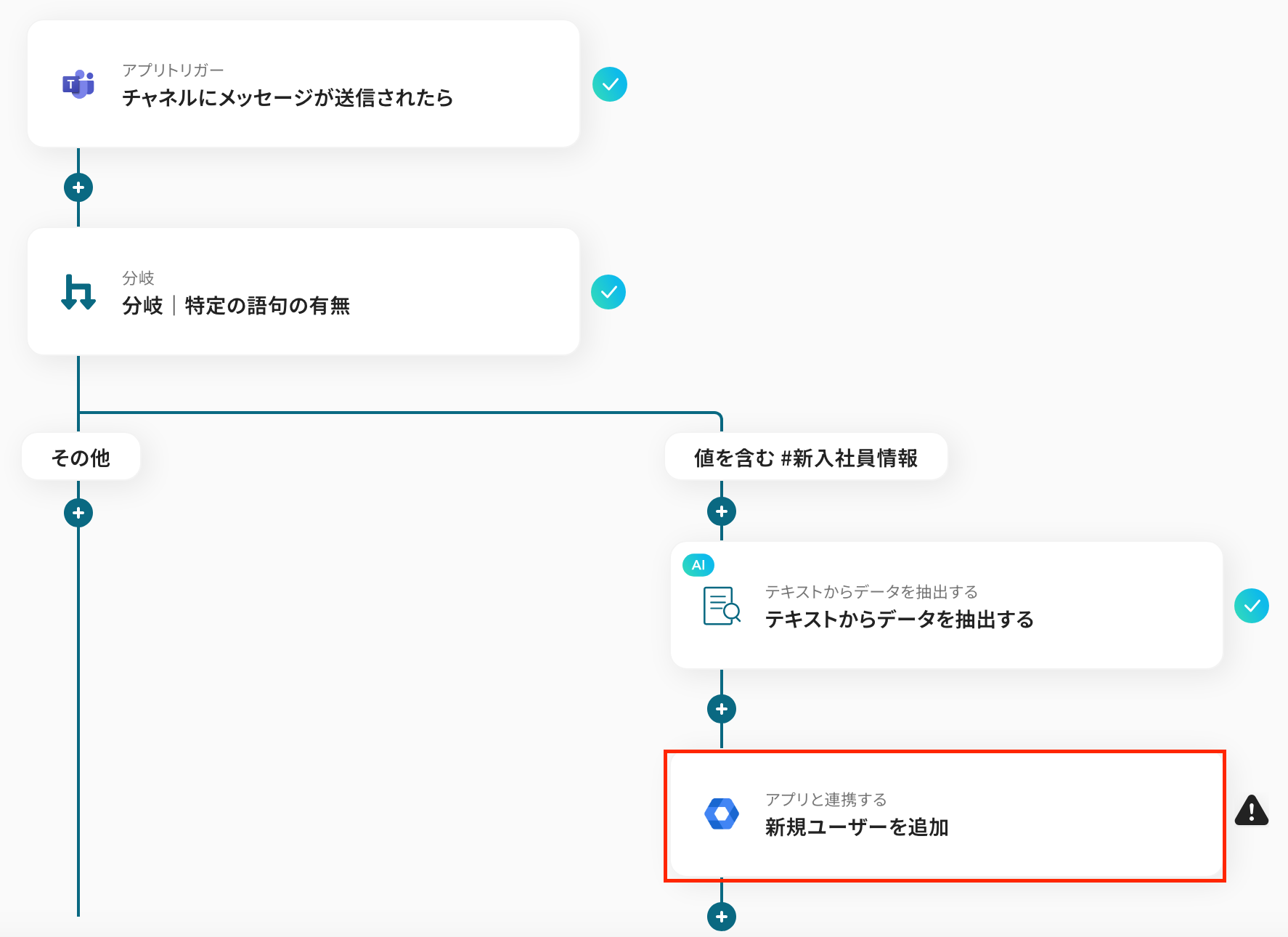
Task: Click the branch step arrow icon
Action: click(78, 292)
